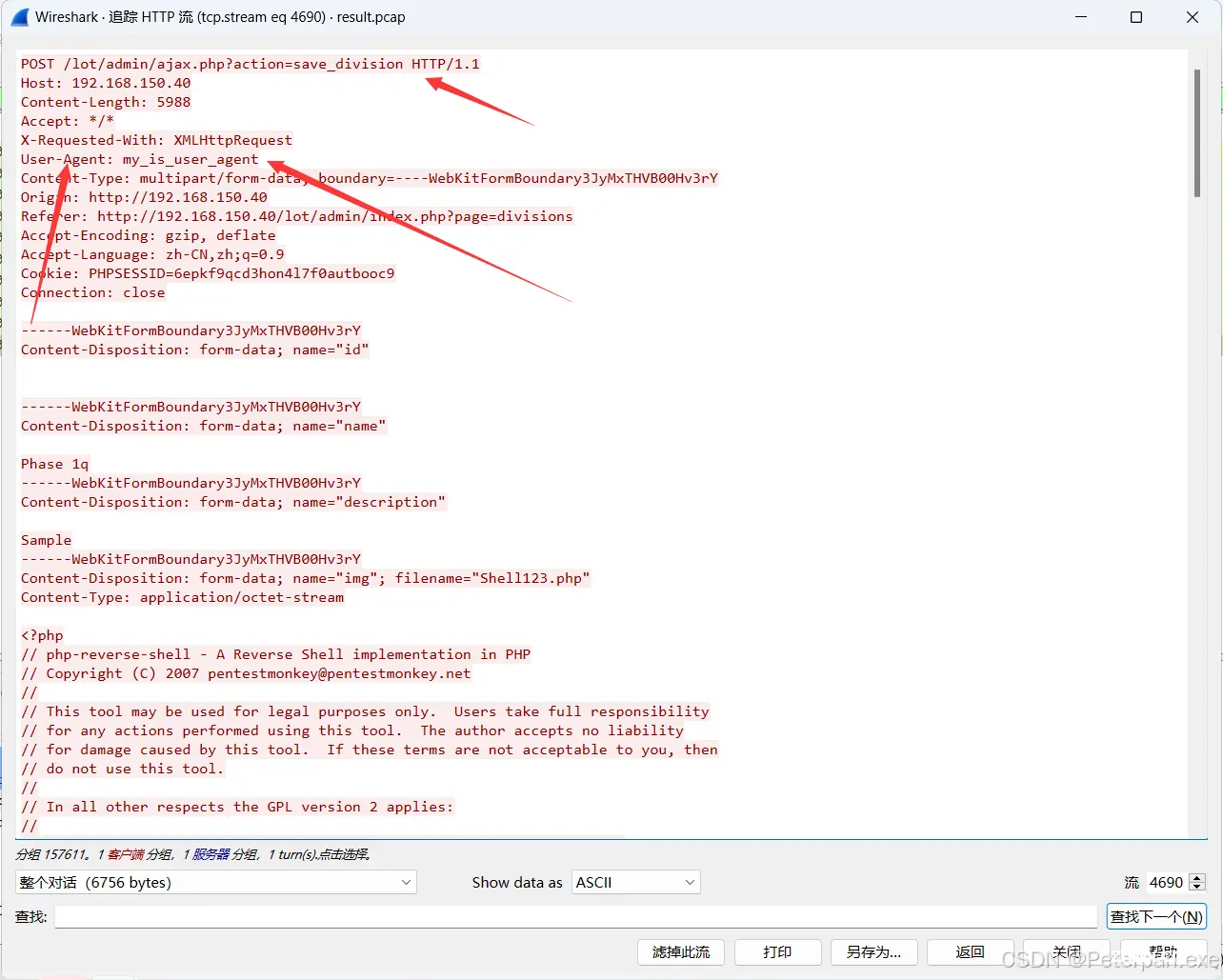The width and height of the screenshot is (1223, 980).
Task: Click the 服务器 分组 text in status line
Action: point(225,854)
